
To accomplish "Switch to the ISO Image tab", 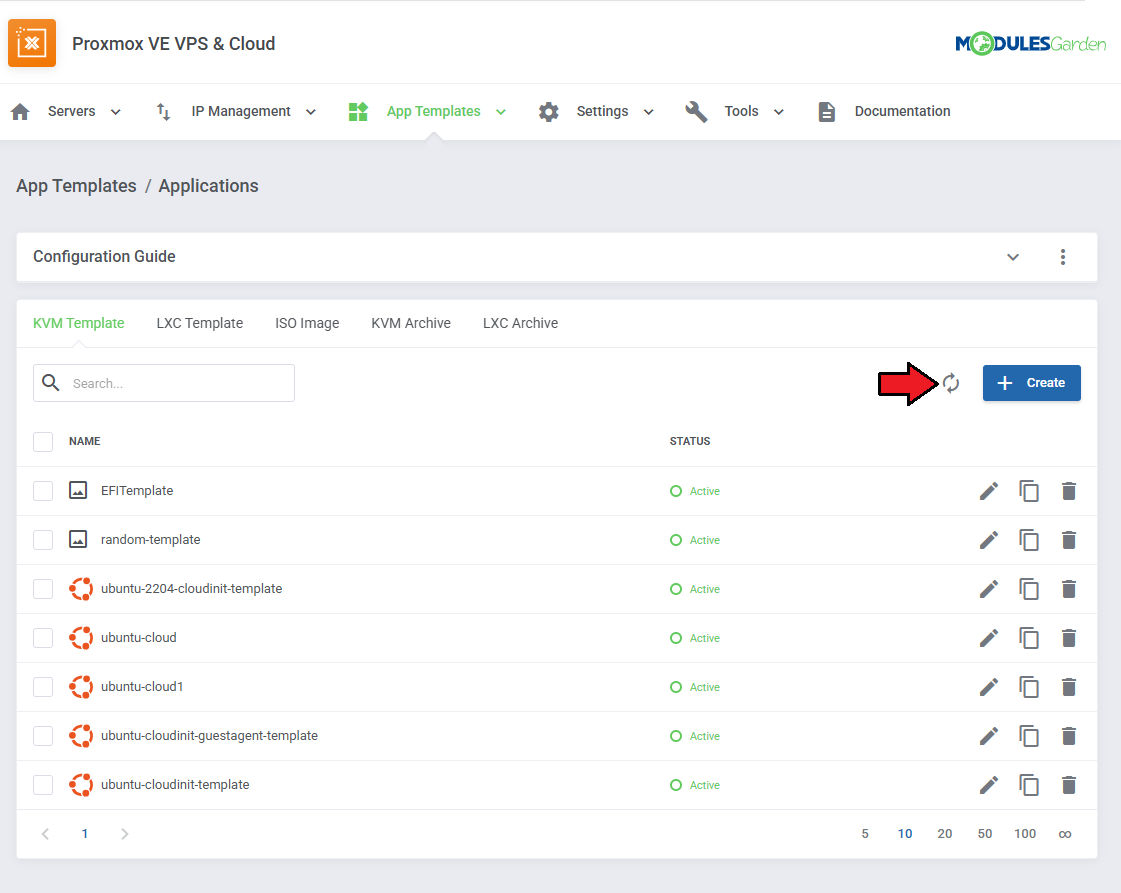I will pos(307,323).
